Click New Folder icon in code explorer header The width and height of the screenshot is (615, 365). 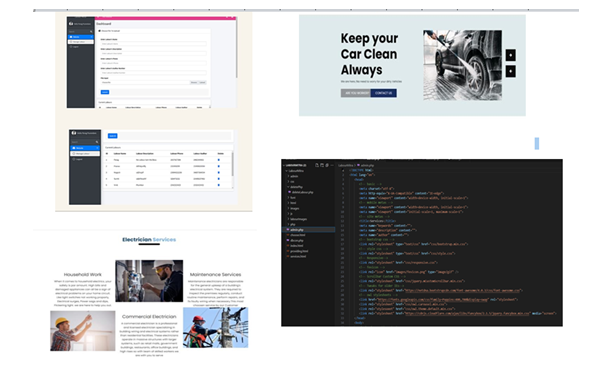coord(322,165)
